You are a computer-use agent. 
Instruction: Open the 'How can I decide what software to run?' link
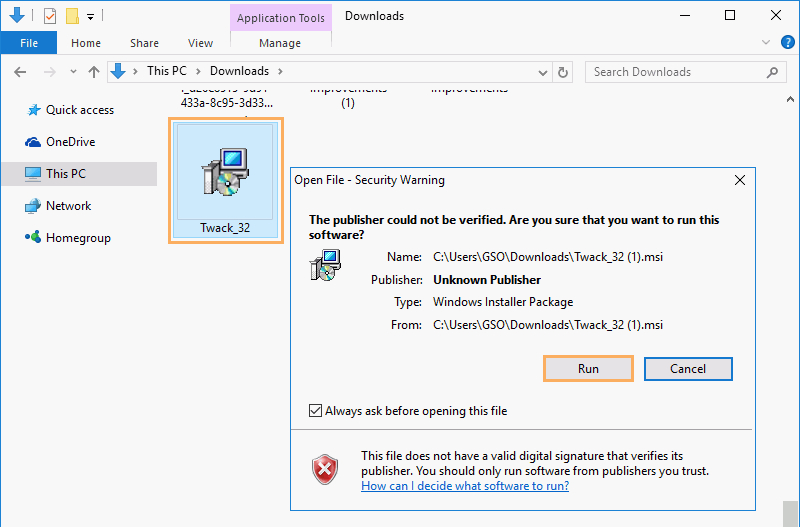[465, 486]
